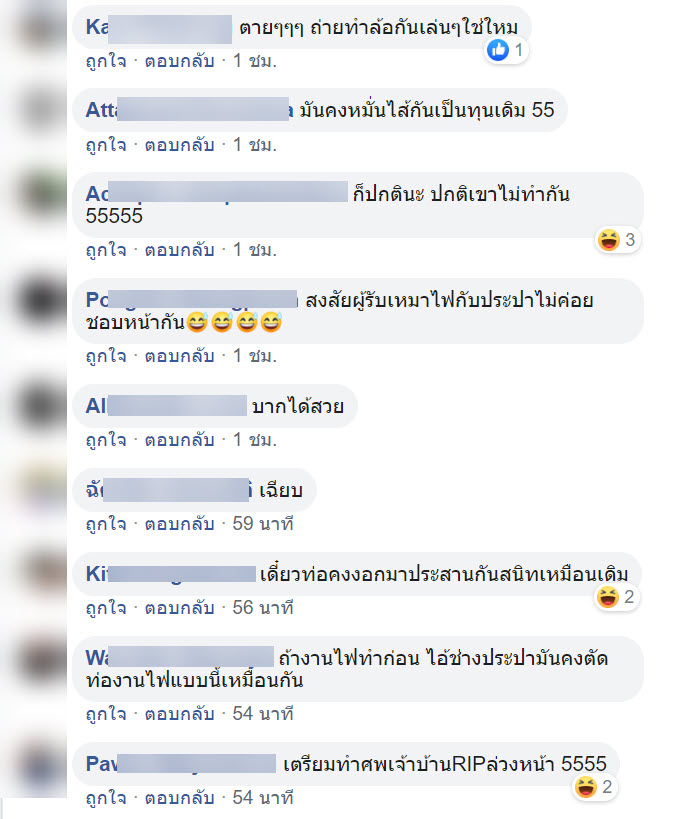The height and width of the screenshot is (819, 689).
Task: Click ตอบกลับ under the เฉียบ comment
Action: click(x=179, y=524)
